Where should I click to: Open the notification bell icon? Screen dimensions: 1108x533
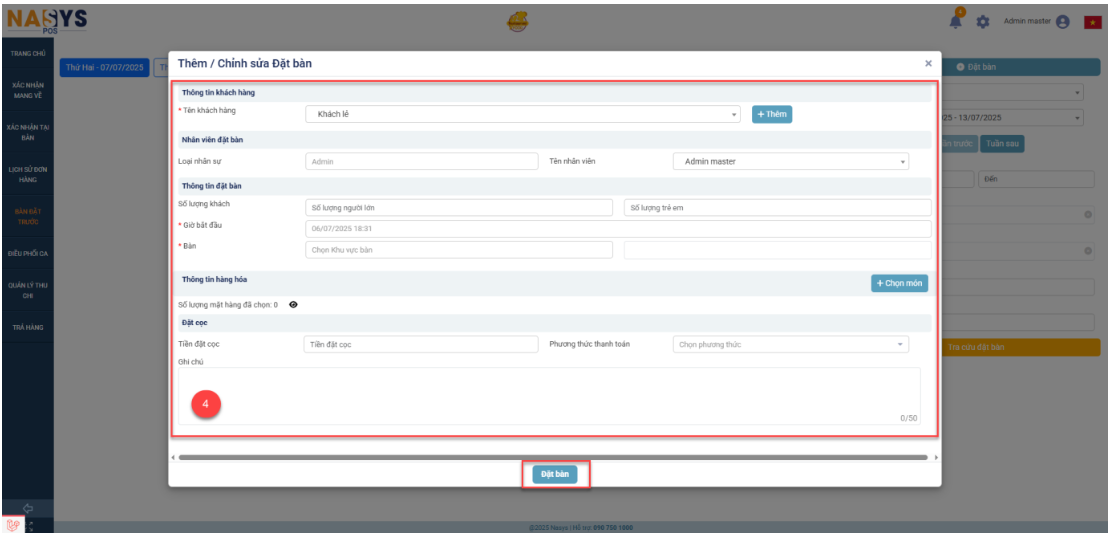[x=957, y=21]
